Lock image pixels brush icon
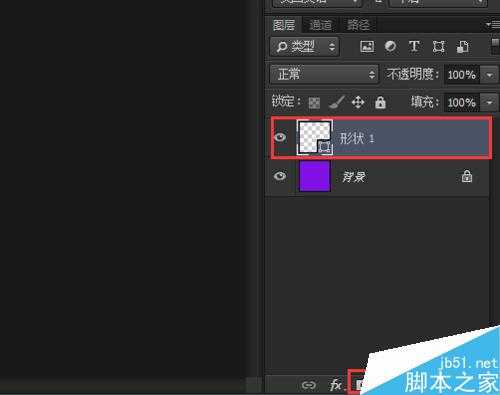Screen dimensions: 500x395 tap(337, 103)
